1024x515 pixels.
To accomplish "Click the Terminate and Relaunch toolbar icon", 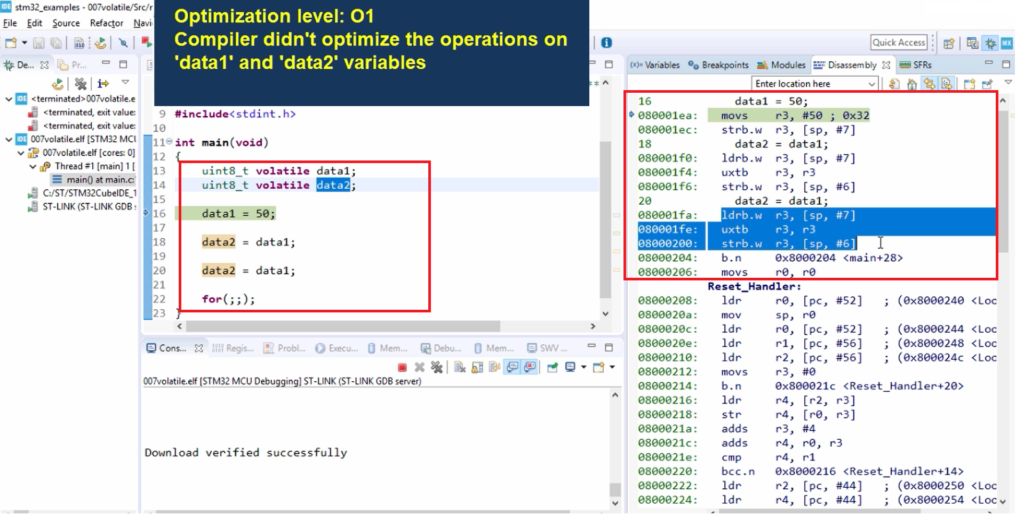I will 146,43.
